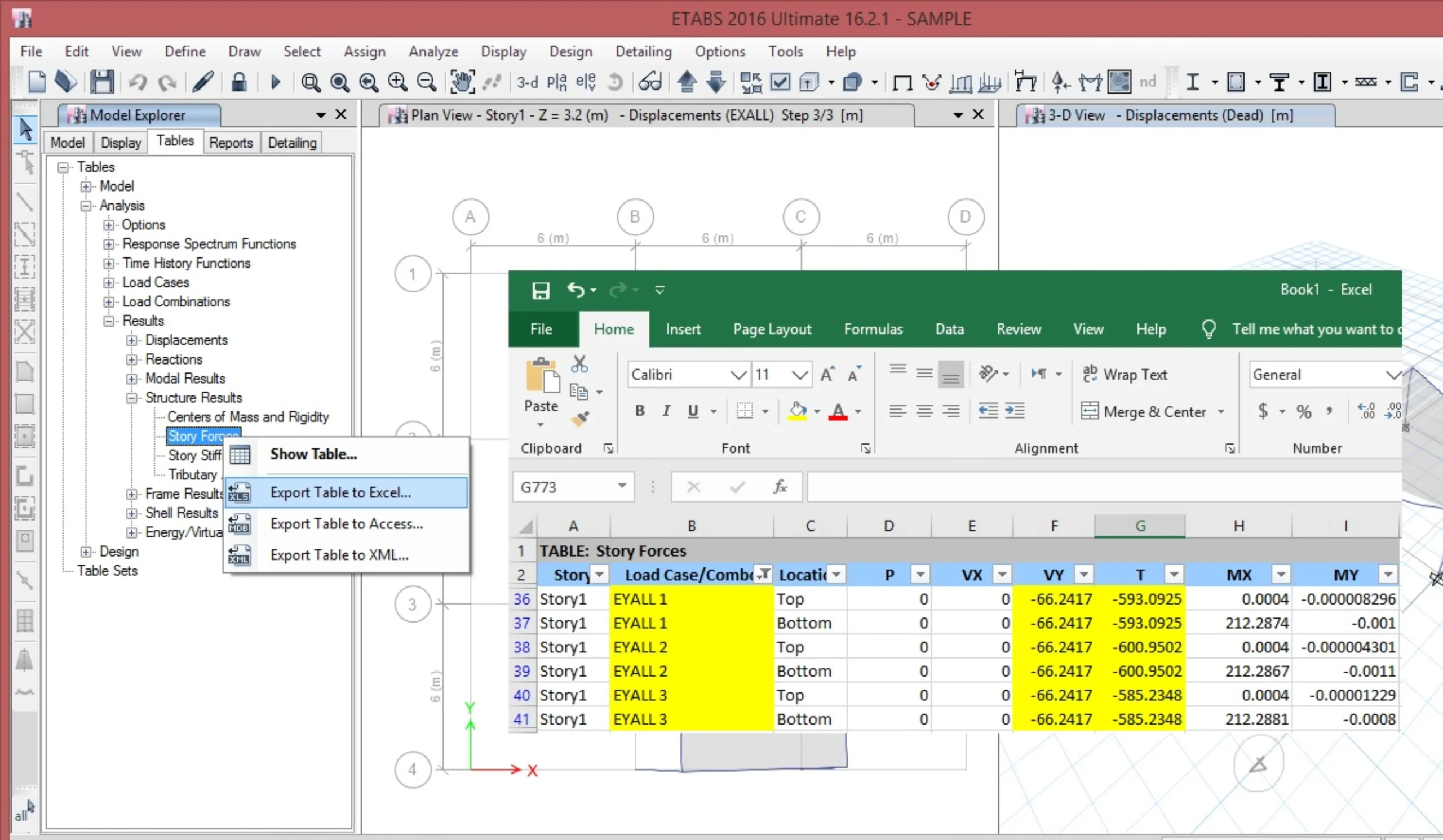
Task: Click the Pan hand icon in toolbar
Action: [x=462, y=82]
